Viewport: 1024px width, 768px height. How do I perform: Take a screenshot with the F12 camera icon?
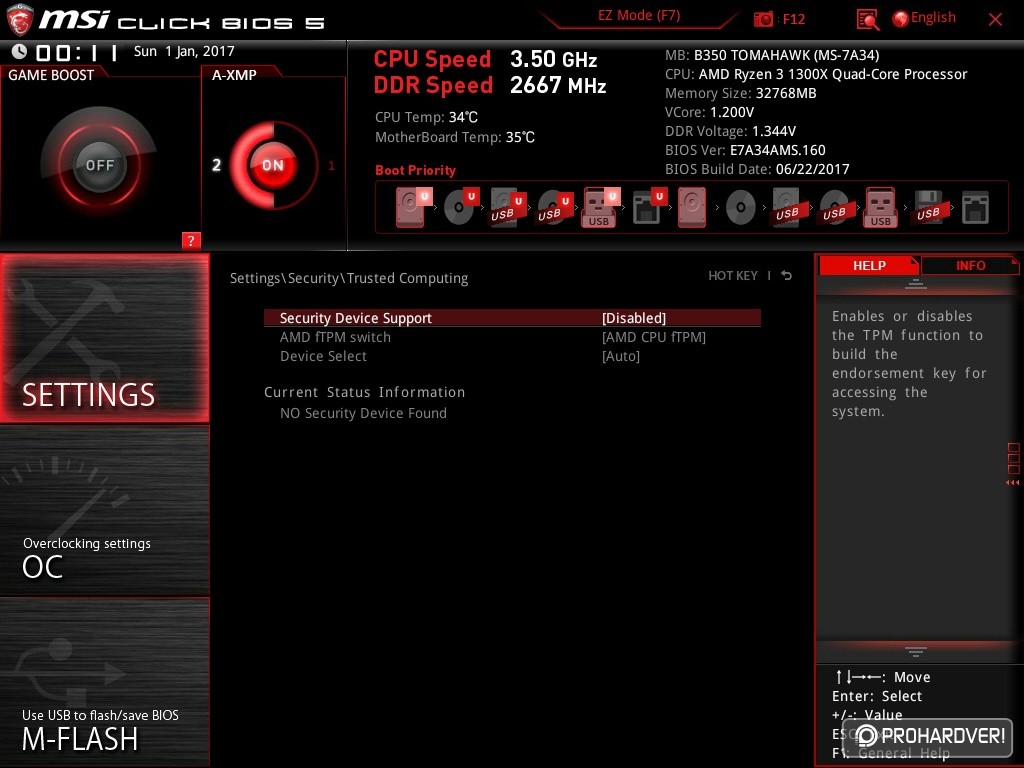[x=763, y=19]
